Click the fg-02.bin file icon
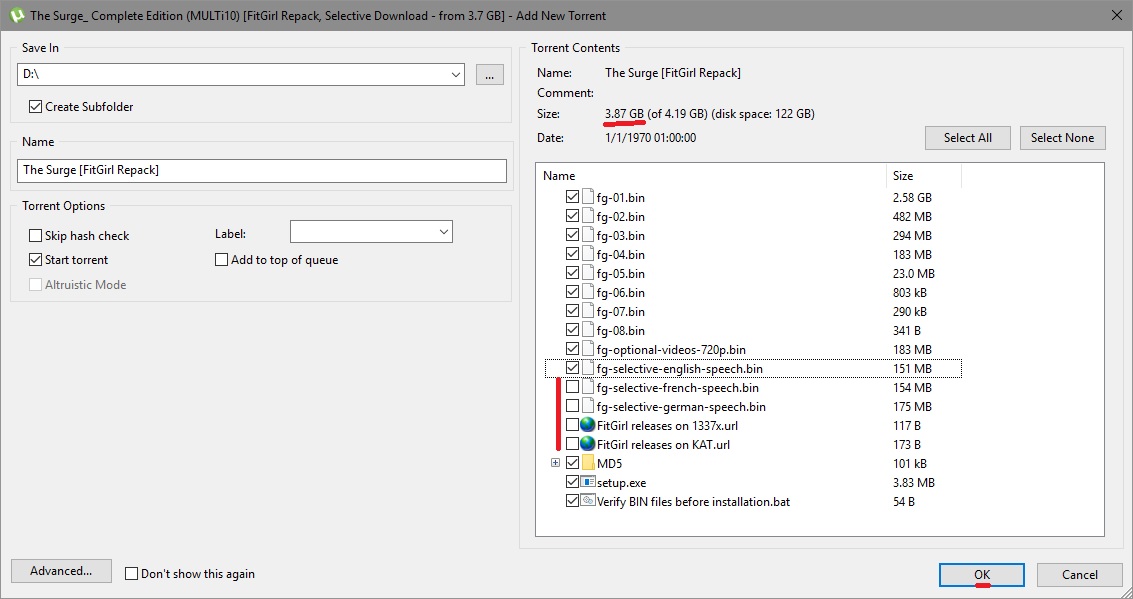Screen dimensions: 1133x599 pyautogui.click(x=587, y=216)
